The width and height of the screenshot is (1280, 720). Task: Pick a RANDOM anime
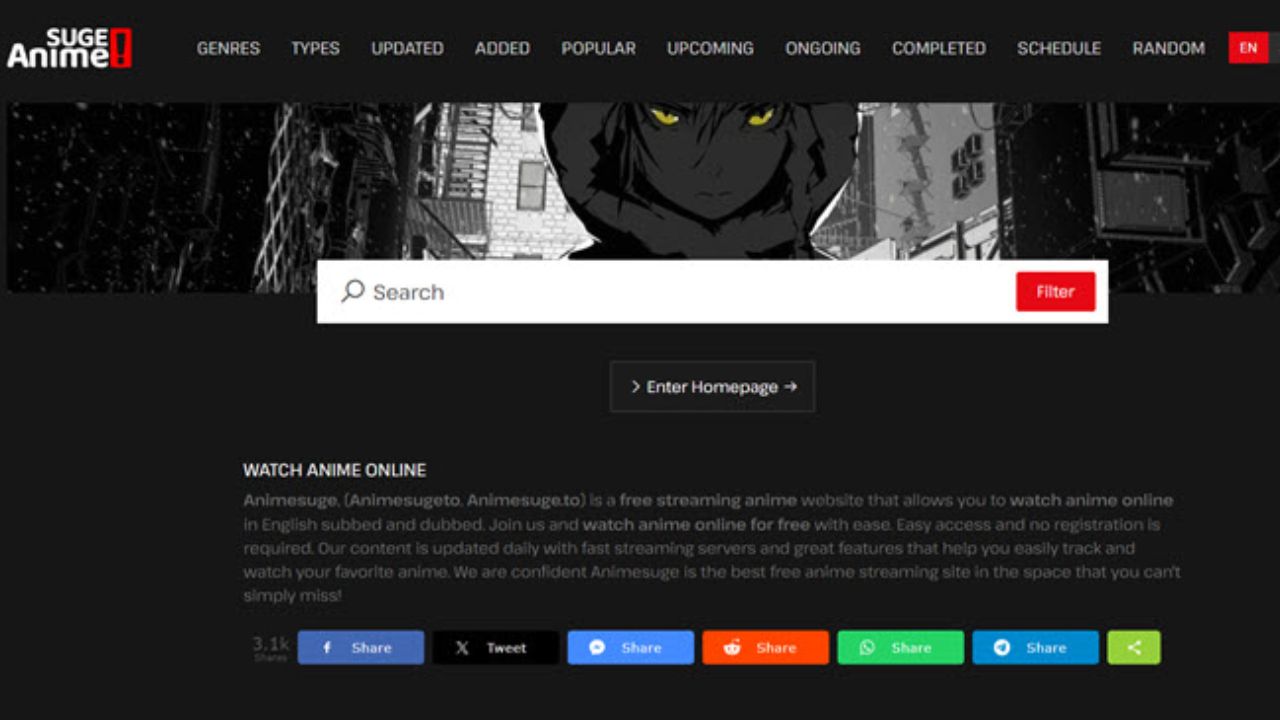(1168, 48)
